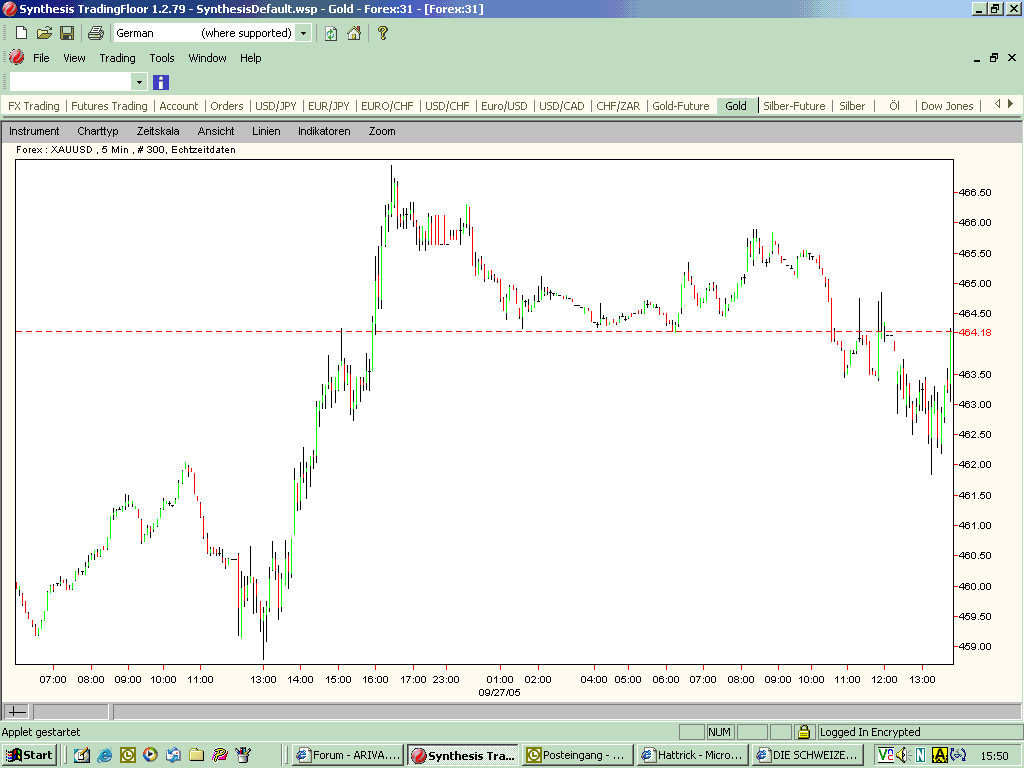Viewport: 1024px width, 768px height.
Task: Click the Windows Start button
Action: point(29,755)
